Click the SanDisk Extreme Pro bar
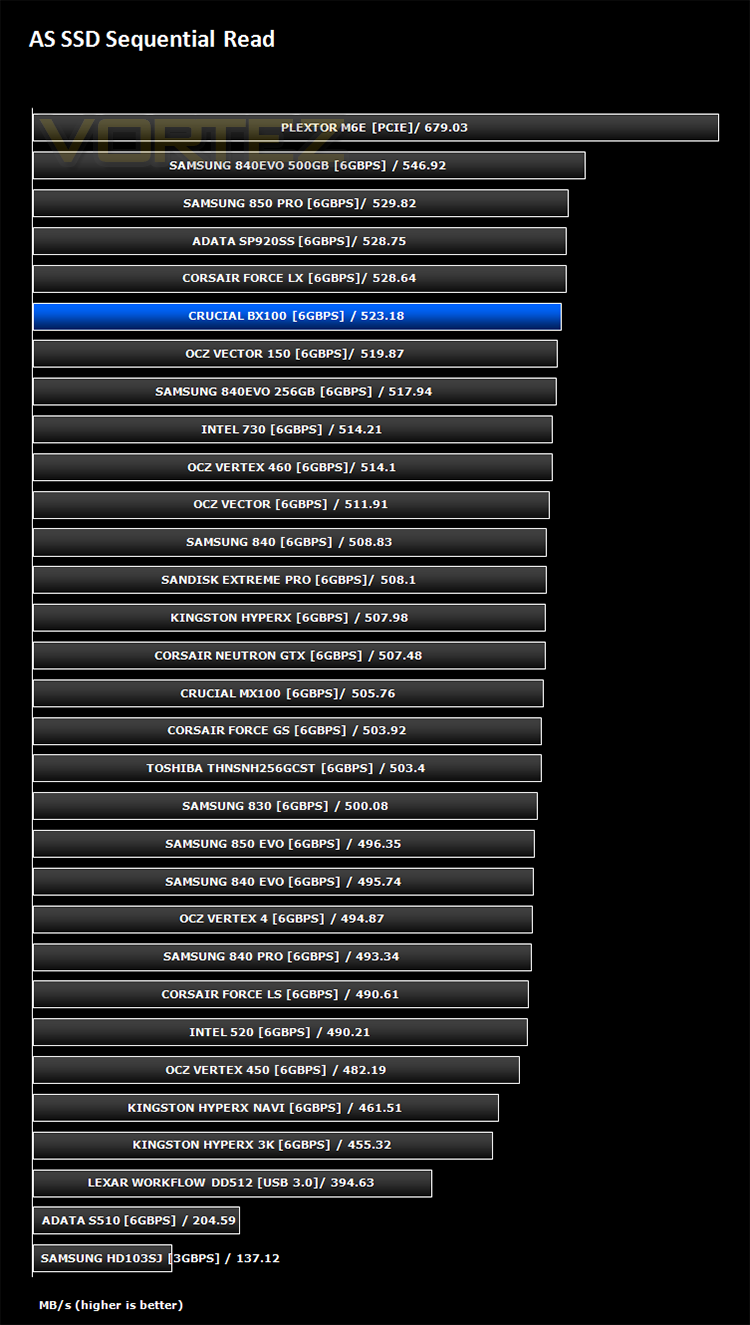Viewport: 750px width, 1325px height. tap(290, 580)
